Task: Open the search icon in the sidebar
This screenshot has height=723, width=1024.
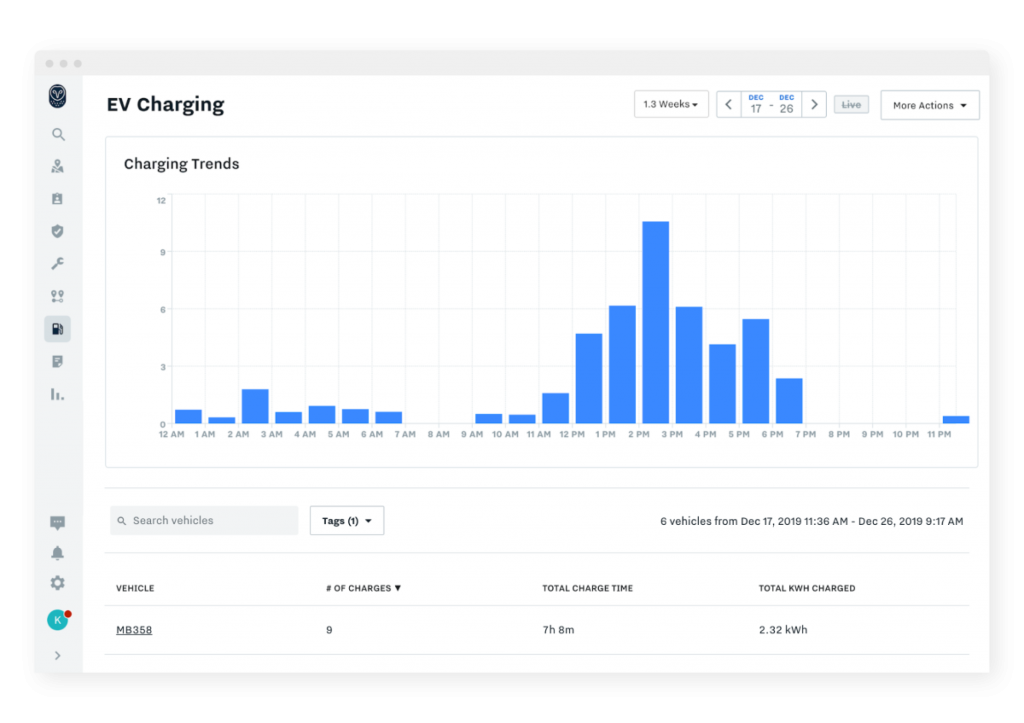Action: 58,134
